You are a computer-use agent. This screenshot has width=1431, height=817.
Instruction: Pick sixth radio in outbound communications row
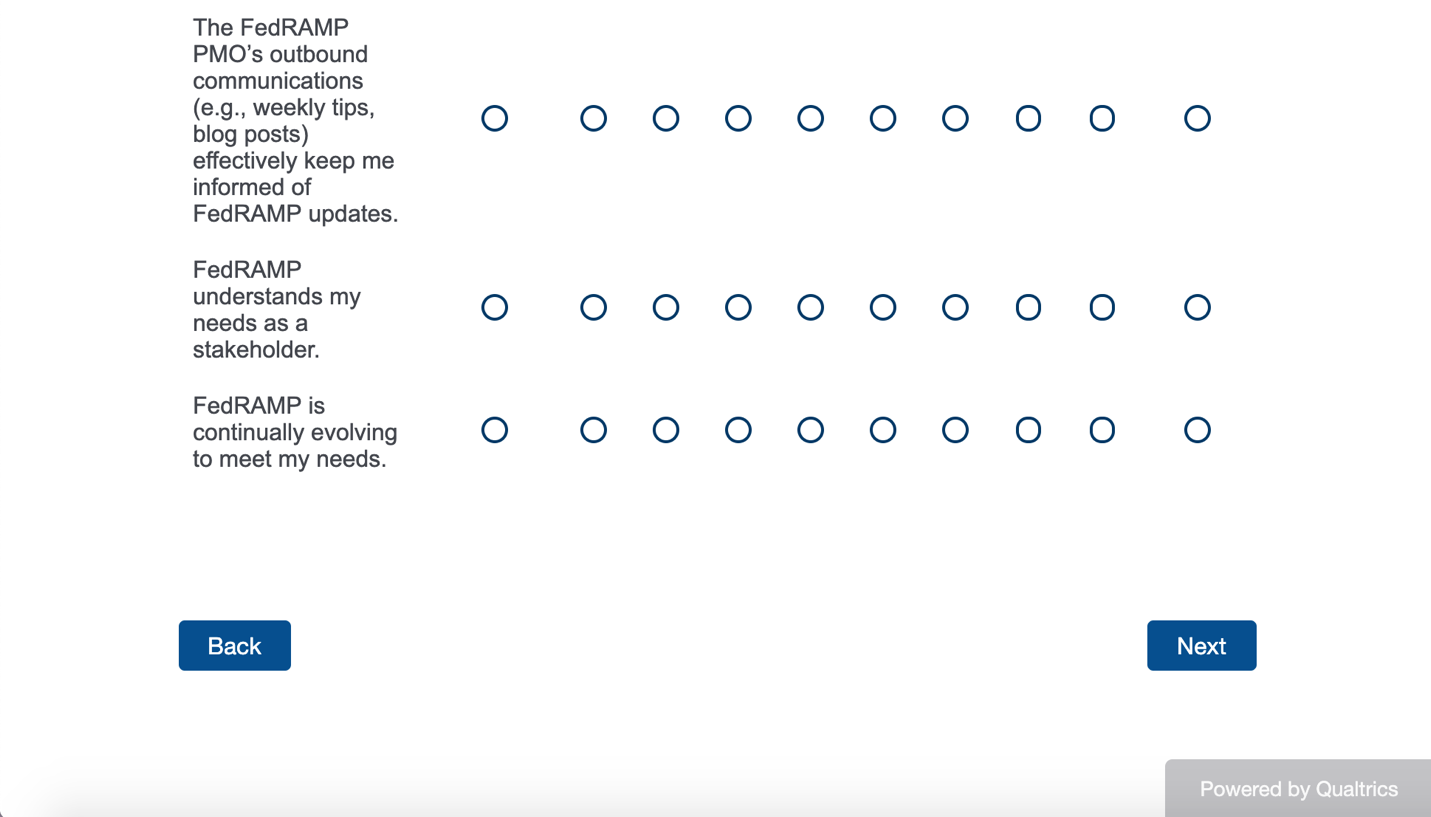pyautogui.click(x=883, y=119)
